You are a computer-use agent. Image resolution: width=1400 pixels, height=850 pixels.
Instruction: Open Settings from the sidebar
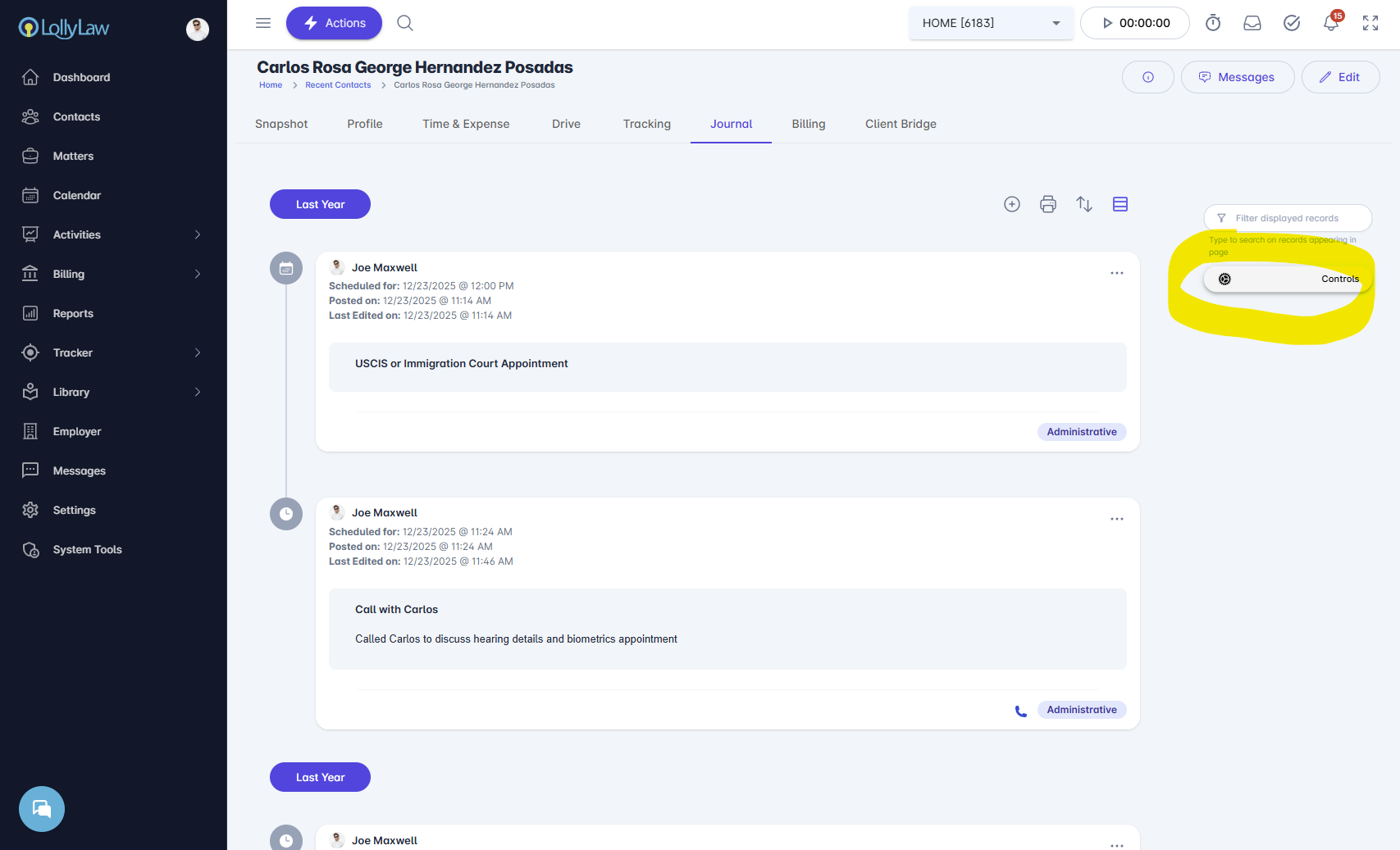point(74,510)
